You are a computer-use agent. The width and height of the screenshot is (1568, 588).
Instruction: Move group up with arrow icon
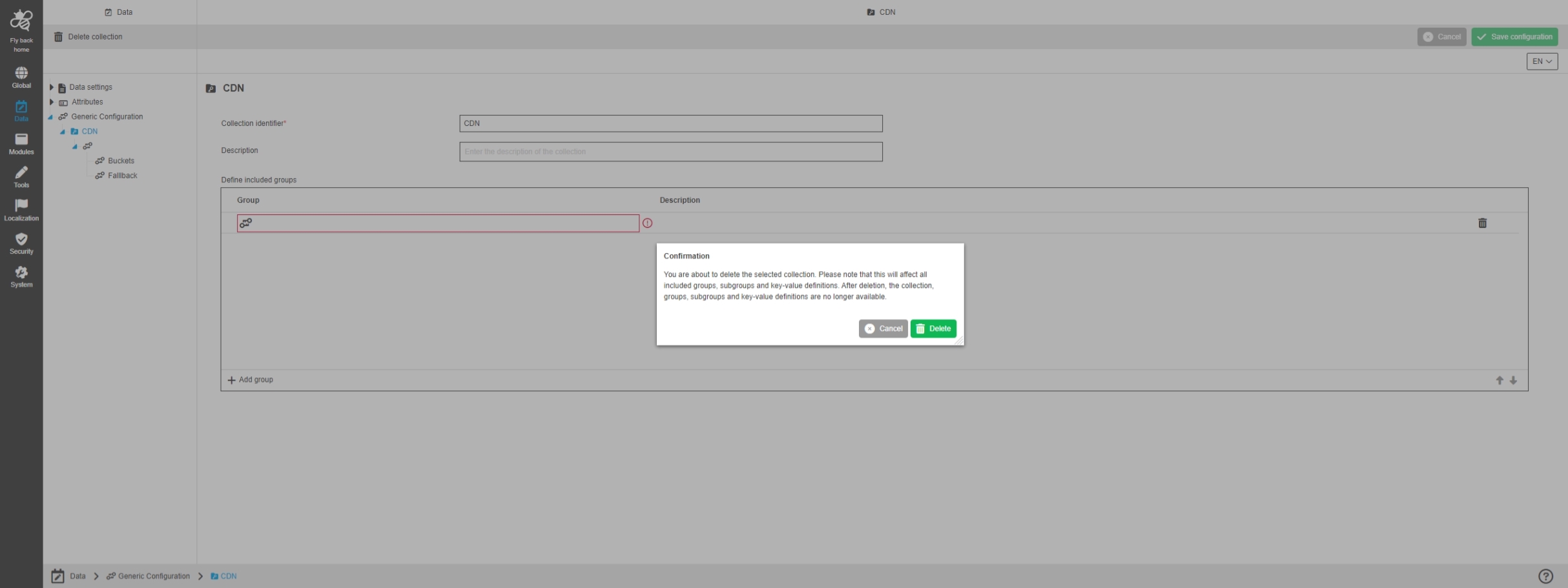(1499, 381)
